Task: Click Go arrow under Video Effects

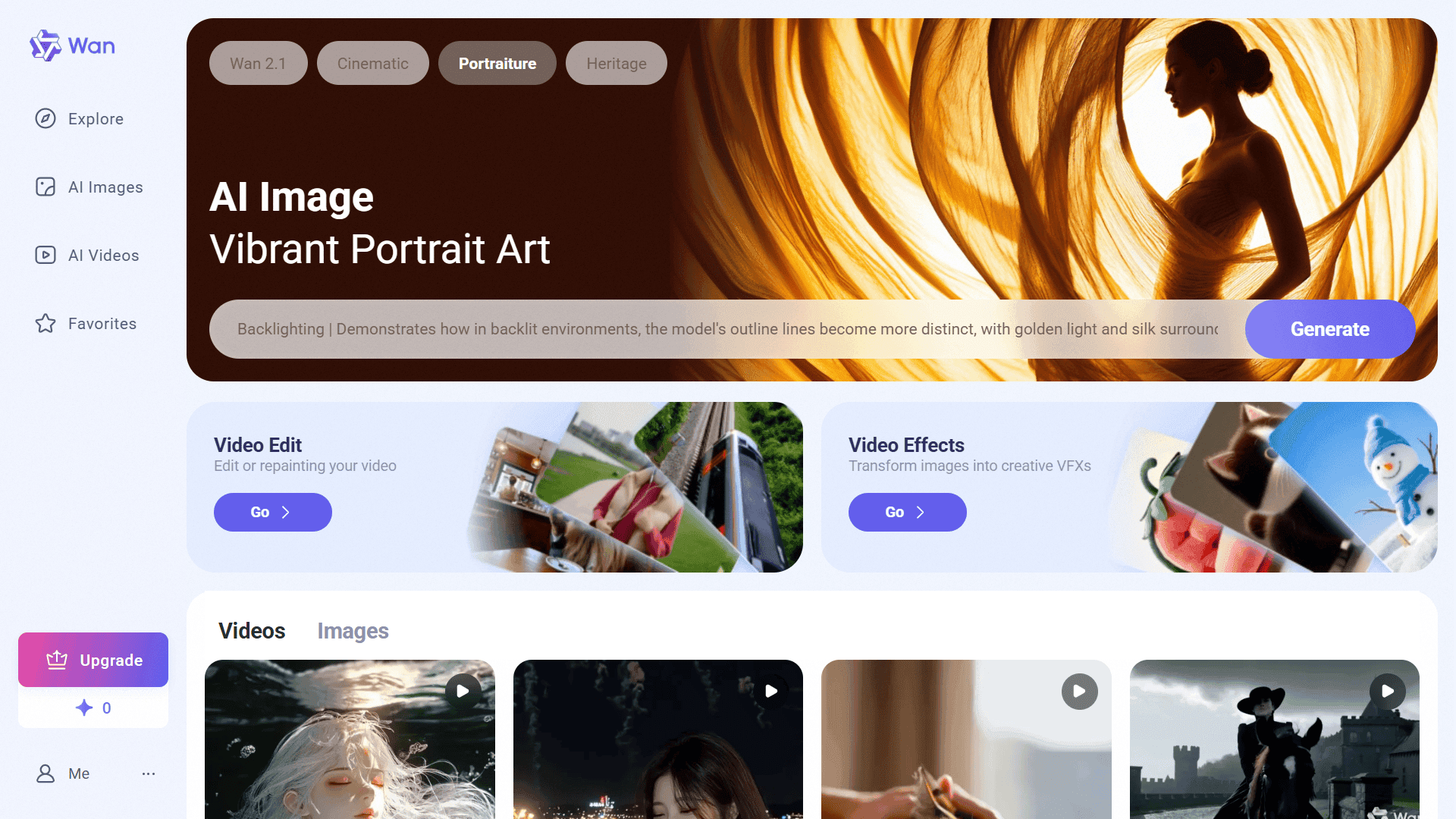Action: (908, 512)
